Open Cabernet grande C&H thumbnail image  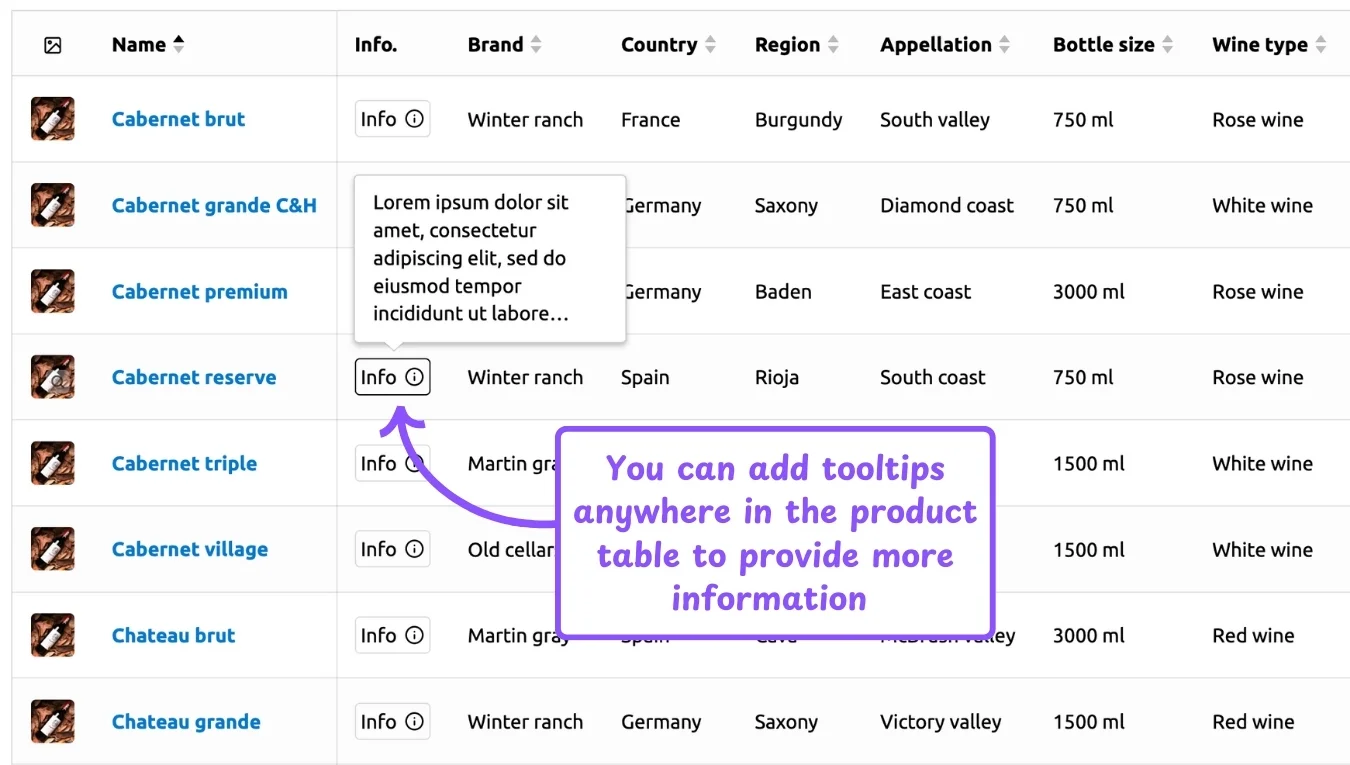[53, 205]
